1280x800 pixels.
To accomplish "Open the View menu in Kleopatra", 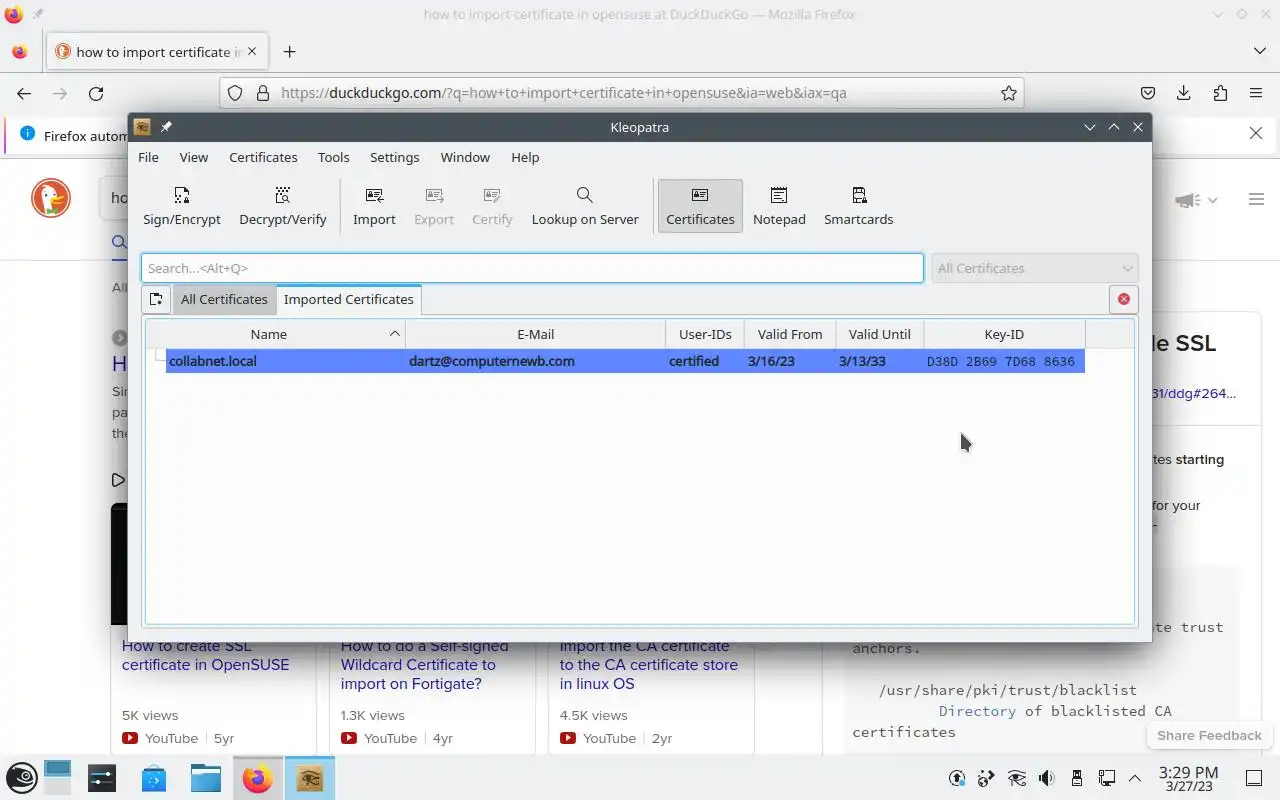I will (x=194, y=157).
